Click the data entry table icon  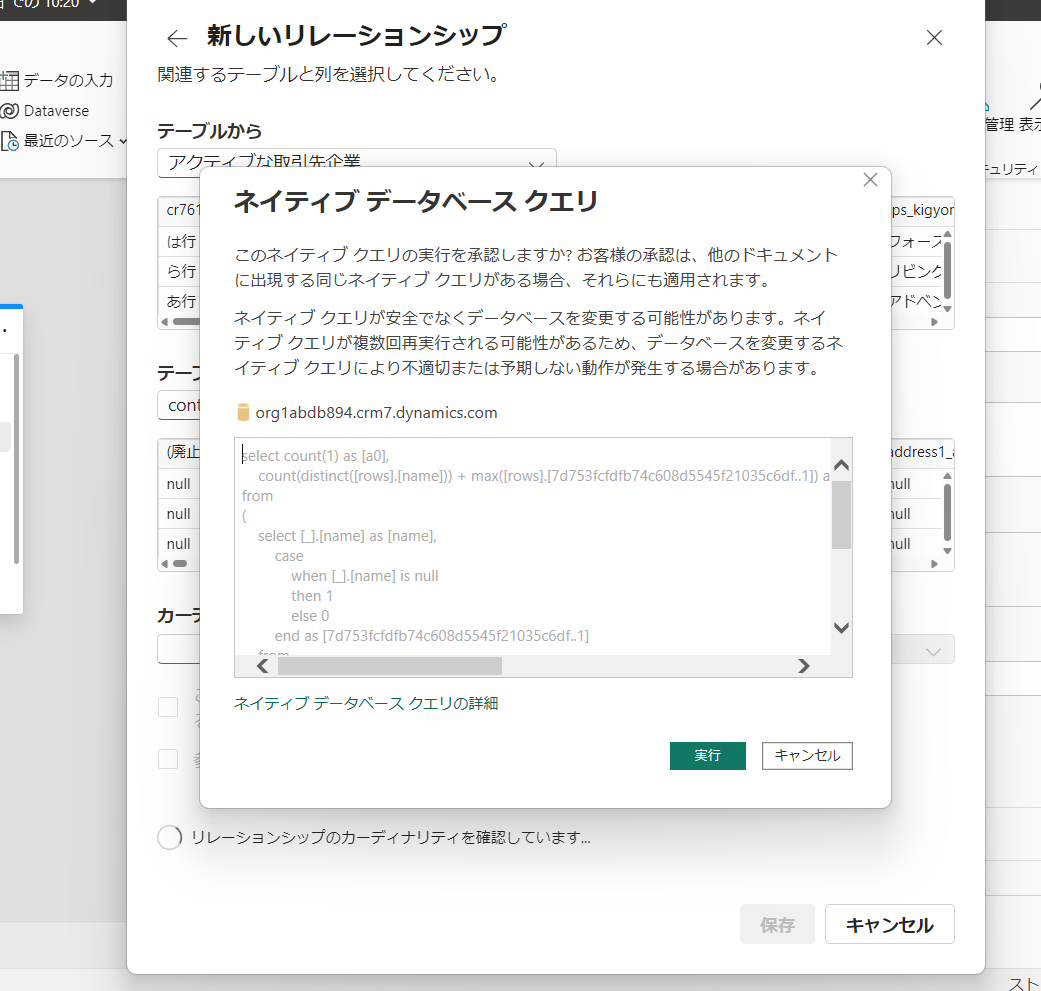(x=9, y=81)
